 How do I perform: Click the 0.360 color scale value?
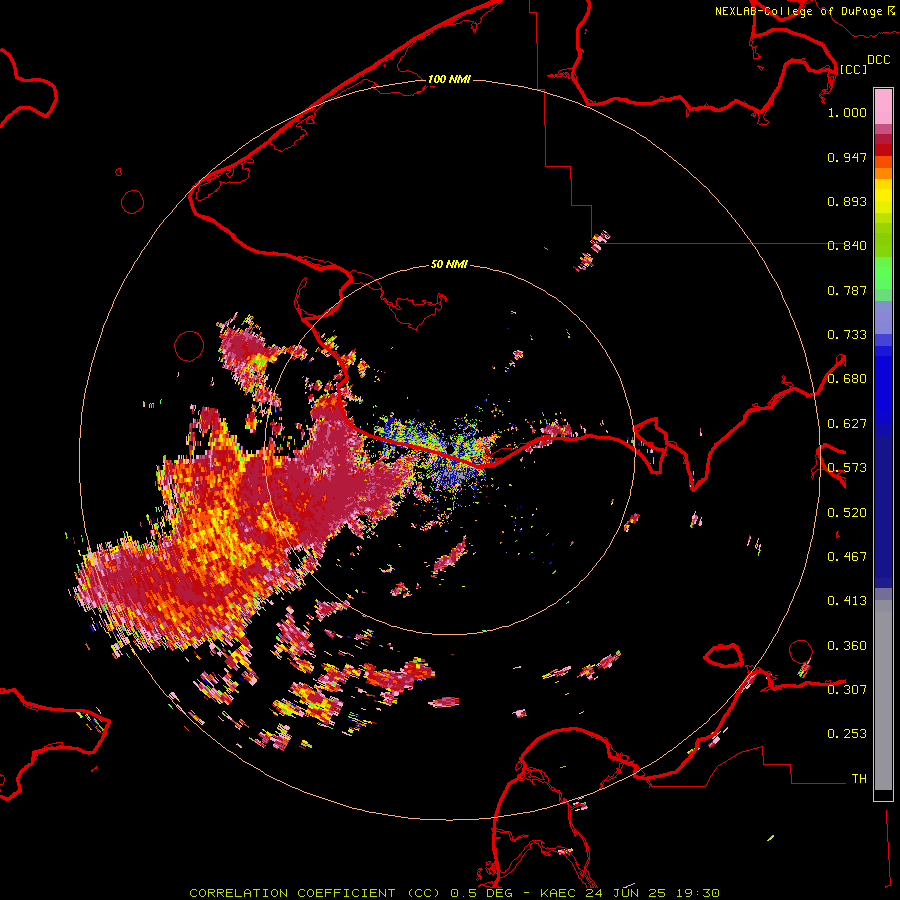(847, 646)
